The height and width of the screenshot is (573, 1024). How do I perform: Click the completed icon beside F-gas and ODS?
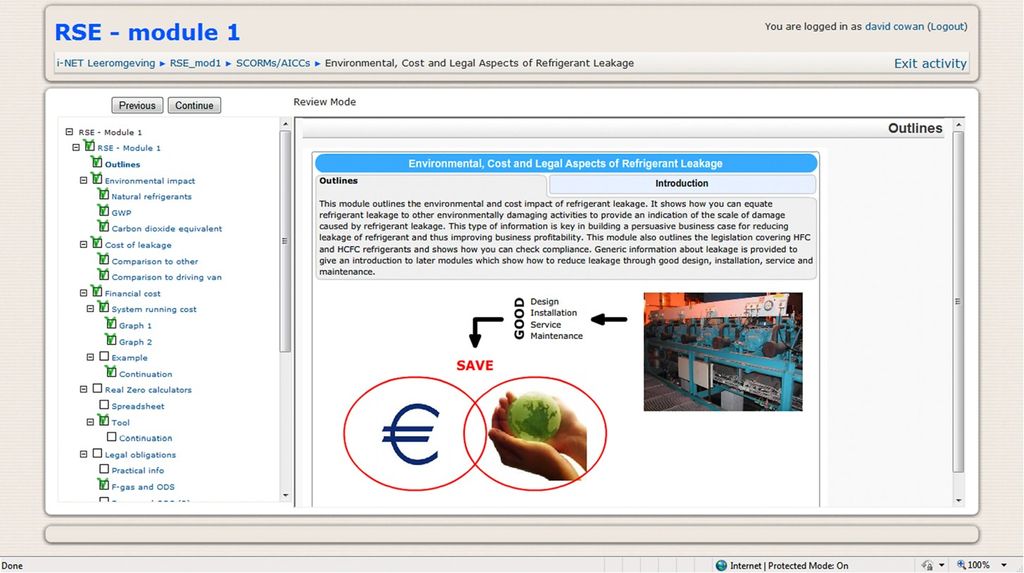tap(104, 486)
